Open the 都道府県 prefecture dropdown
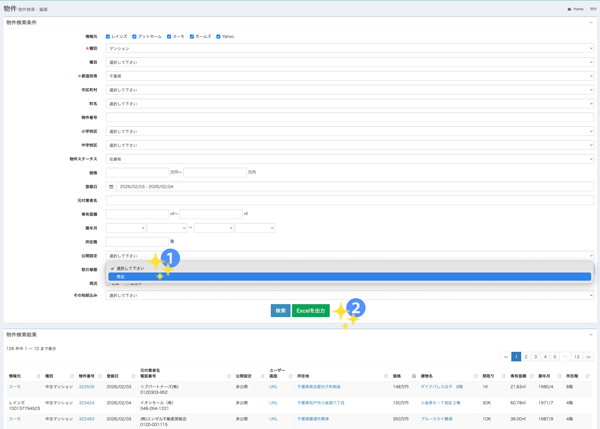The image size is (600, 429). (350, 76)
